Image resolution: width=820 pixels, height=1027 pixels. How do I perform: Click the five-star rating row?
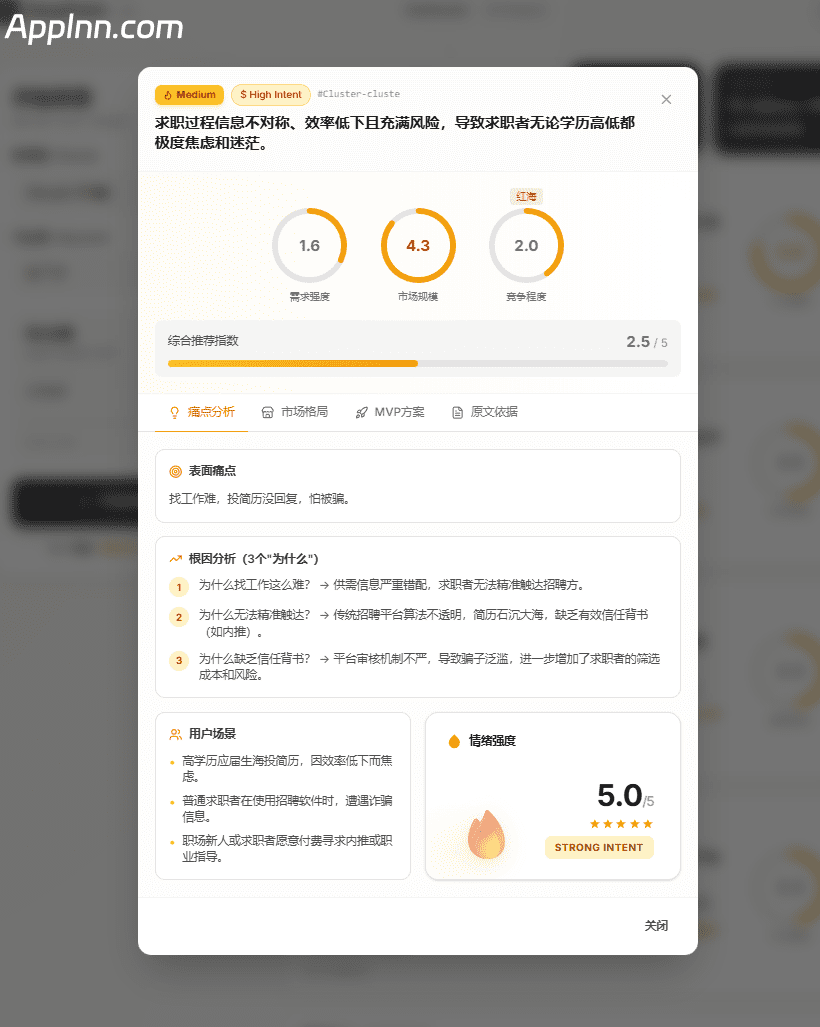click(x=621, y=824)
